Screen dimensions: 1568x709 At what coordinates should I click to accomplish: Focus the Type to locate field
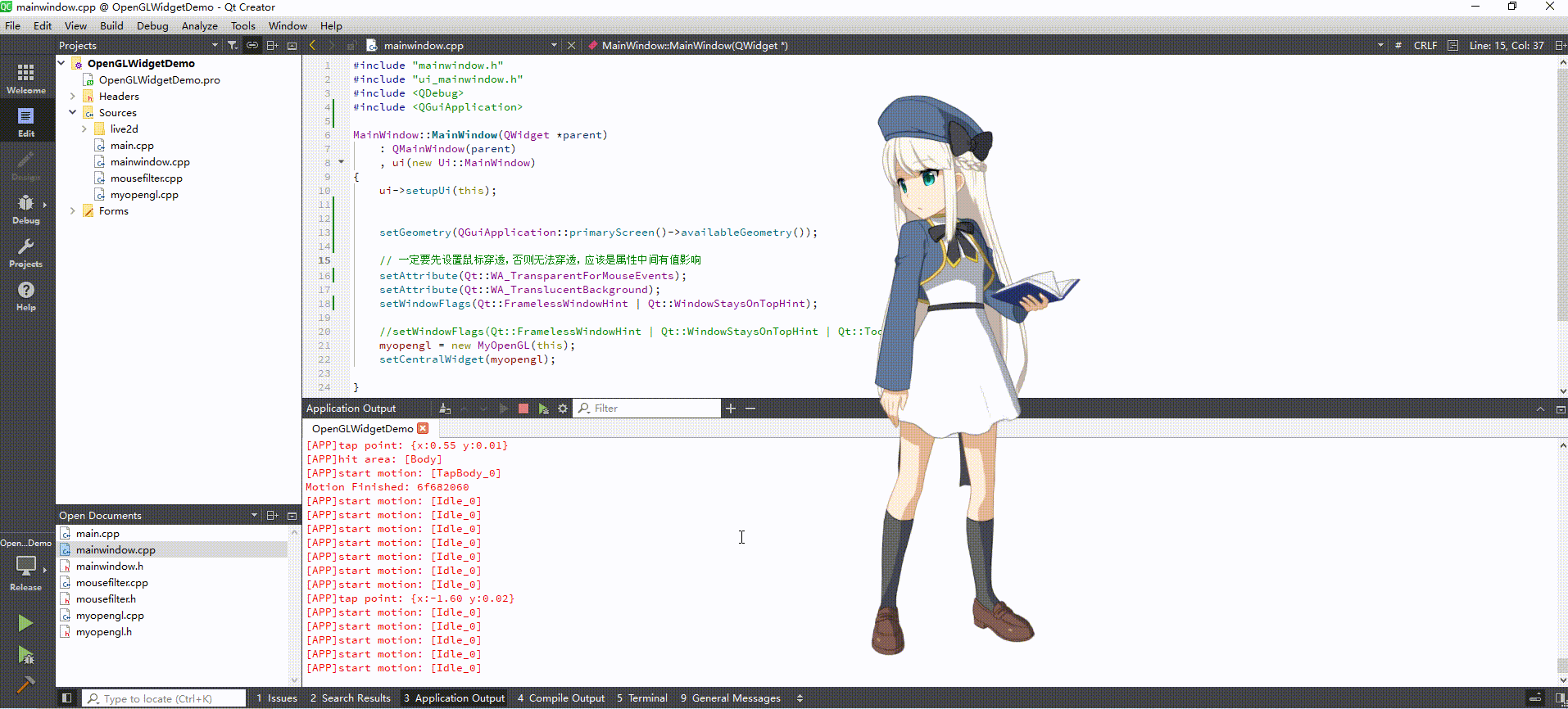(x=164, y=698)
